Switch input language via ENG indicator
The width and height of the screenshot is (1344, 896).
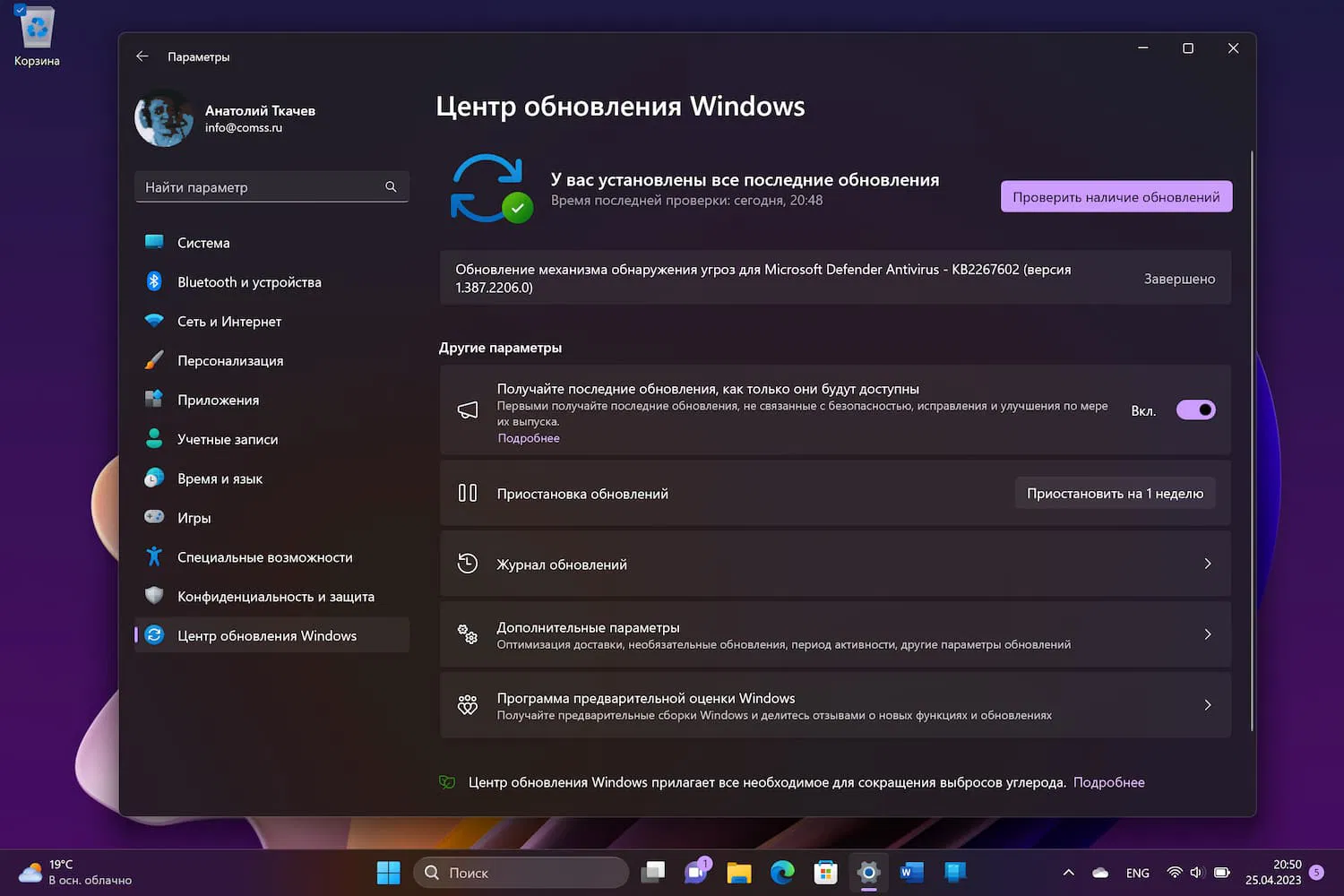point(1138,873)
